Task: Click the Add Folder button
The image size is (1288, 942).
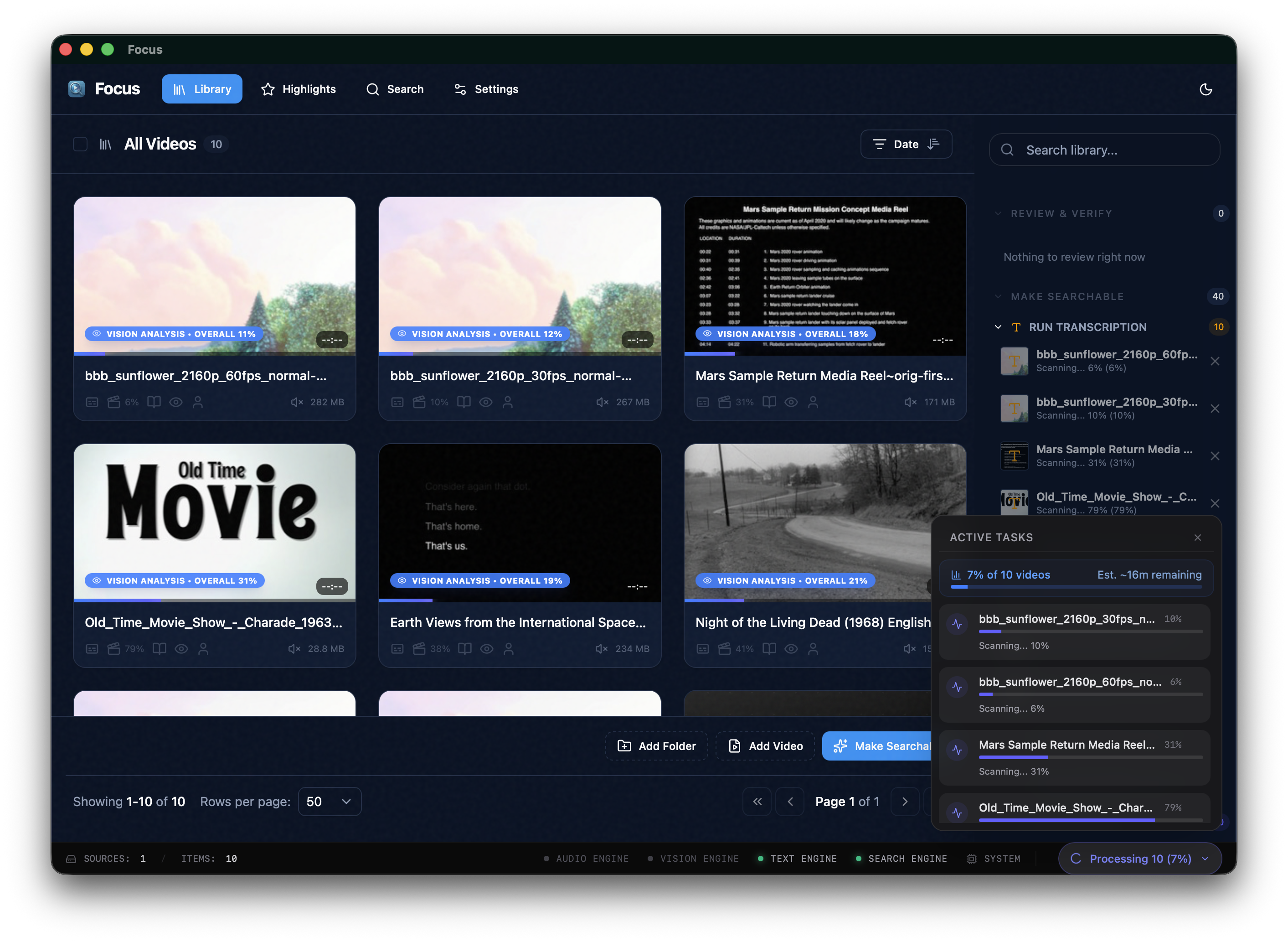Action: tap(657, 746)
